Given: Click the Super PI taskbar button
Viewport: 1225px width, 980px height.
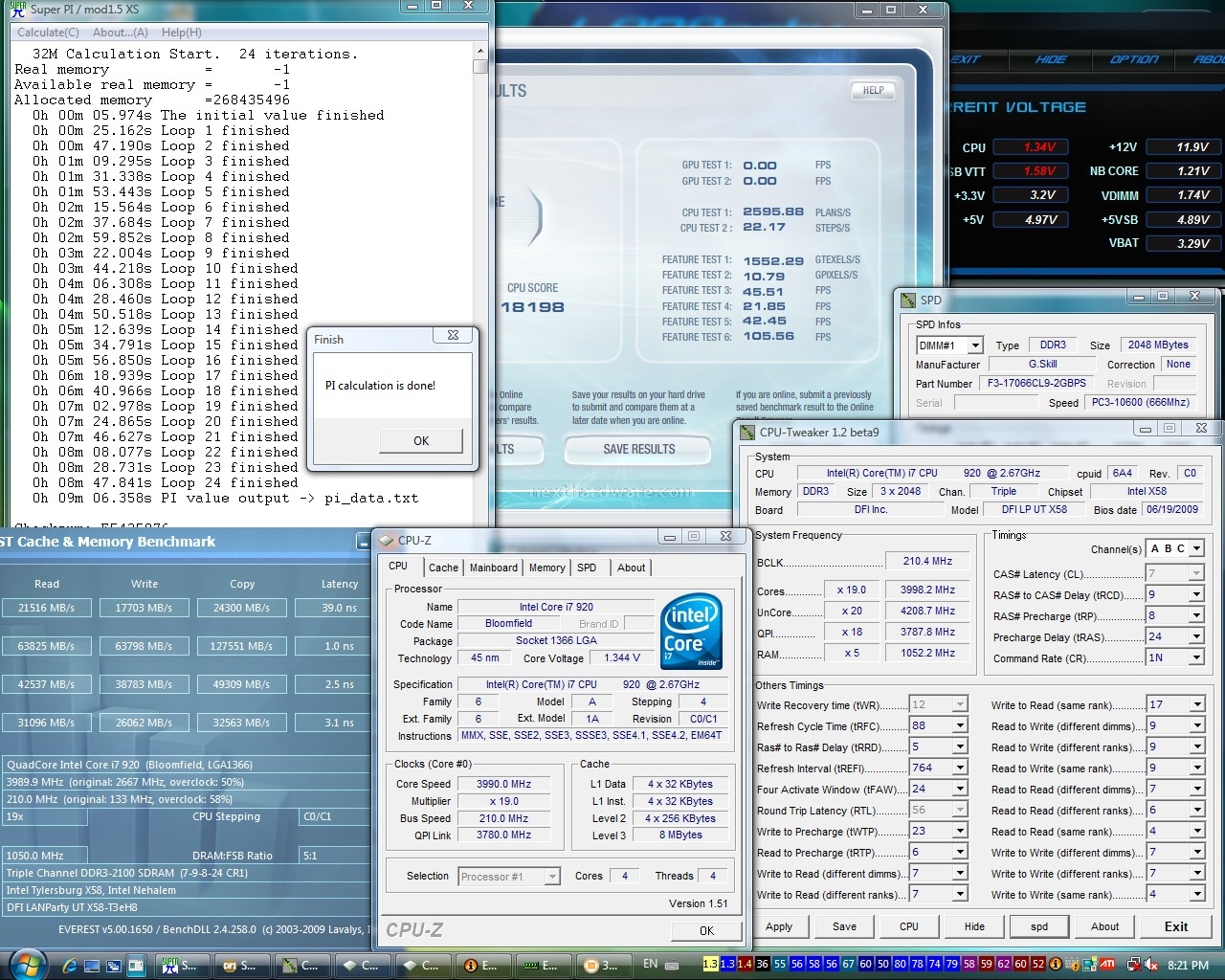Looking at the screenshot, I should tap(180, 965).
